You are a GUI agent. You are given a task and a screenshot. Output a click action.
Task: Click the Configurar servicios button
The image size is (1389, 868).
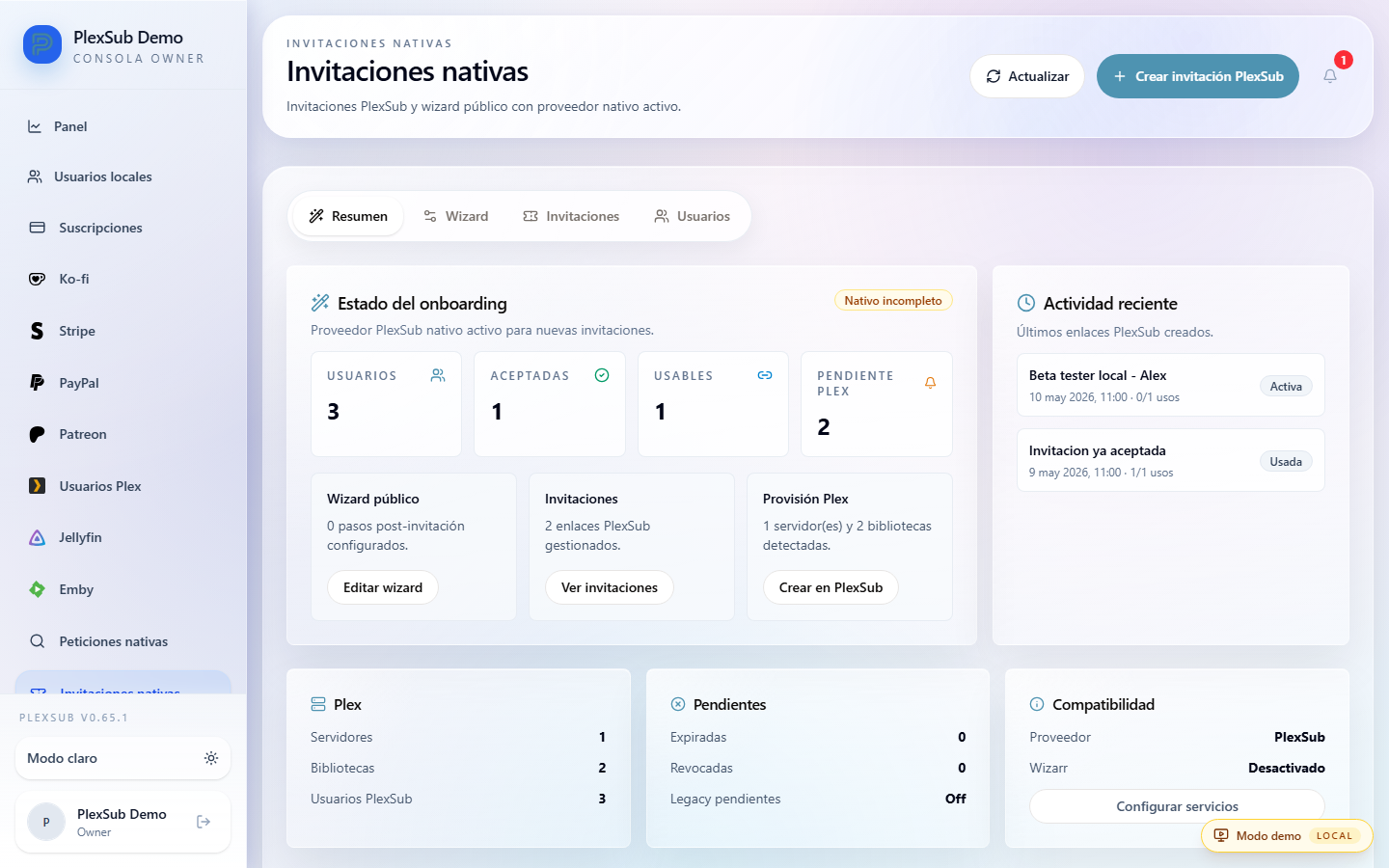point(1177,806)
